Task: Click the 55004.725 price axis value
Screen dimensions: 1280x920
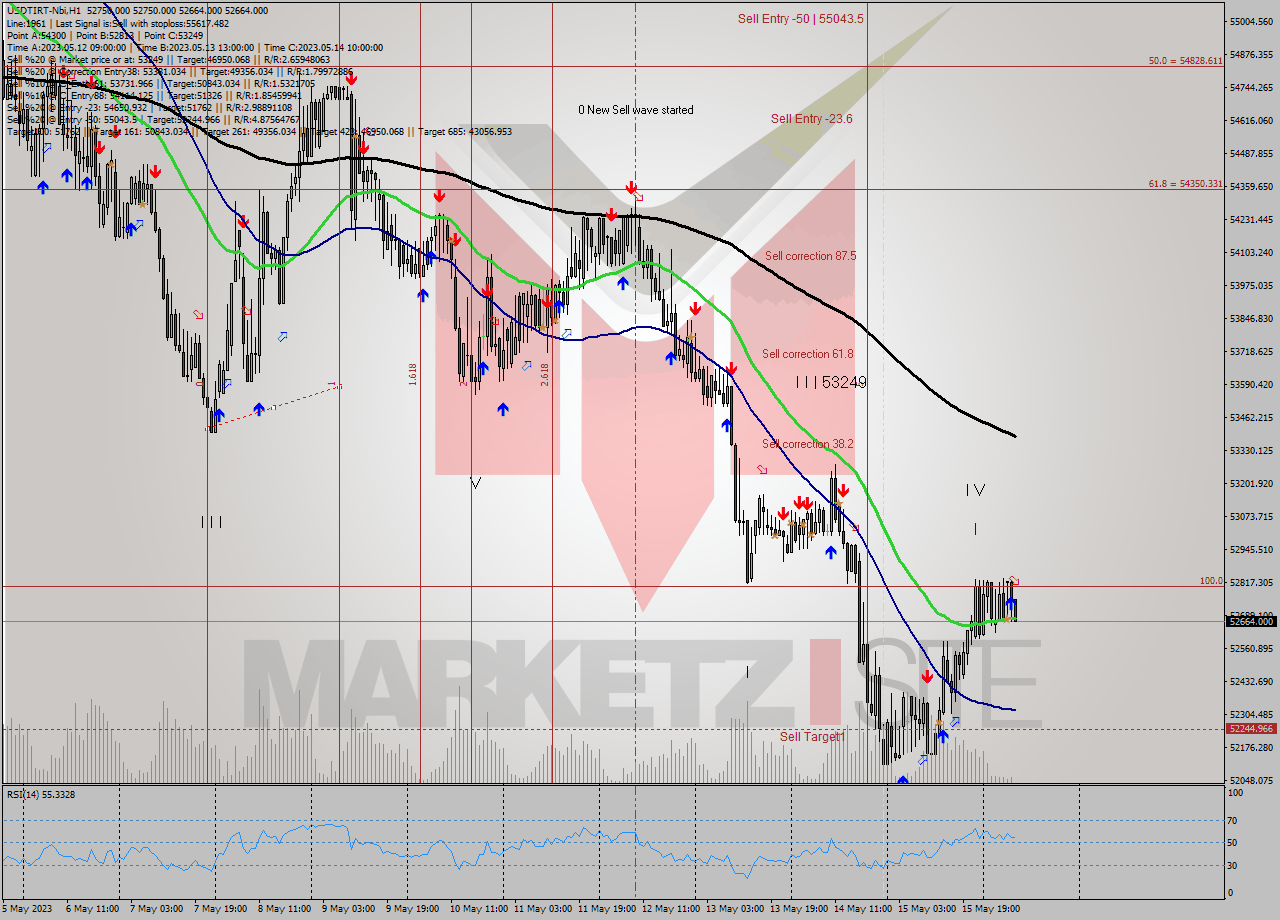Action: point(1250,21)
